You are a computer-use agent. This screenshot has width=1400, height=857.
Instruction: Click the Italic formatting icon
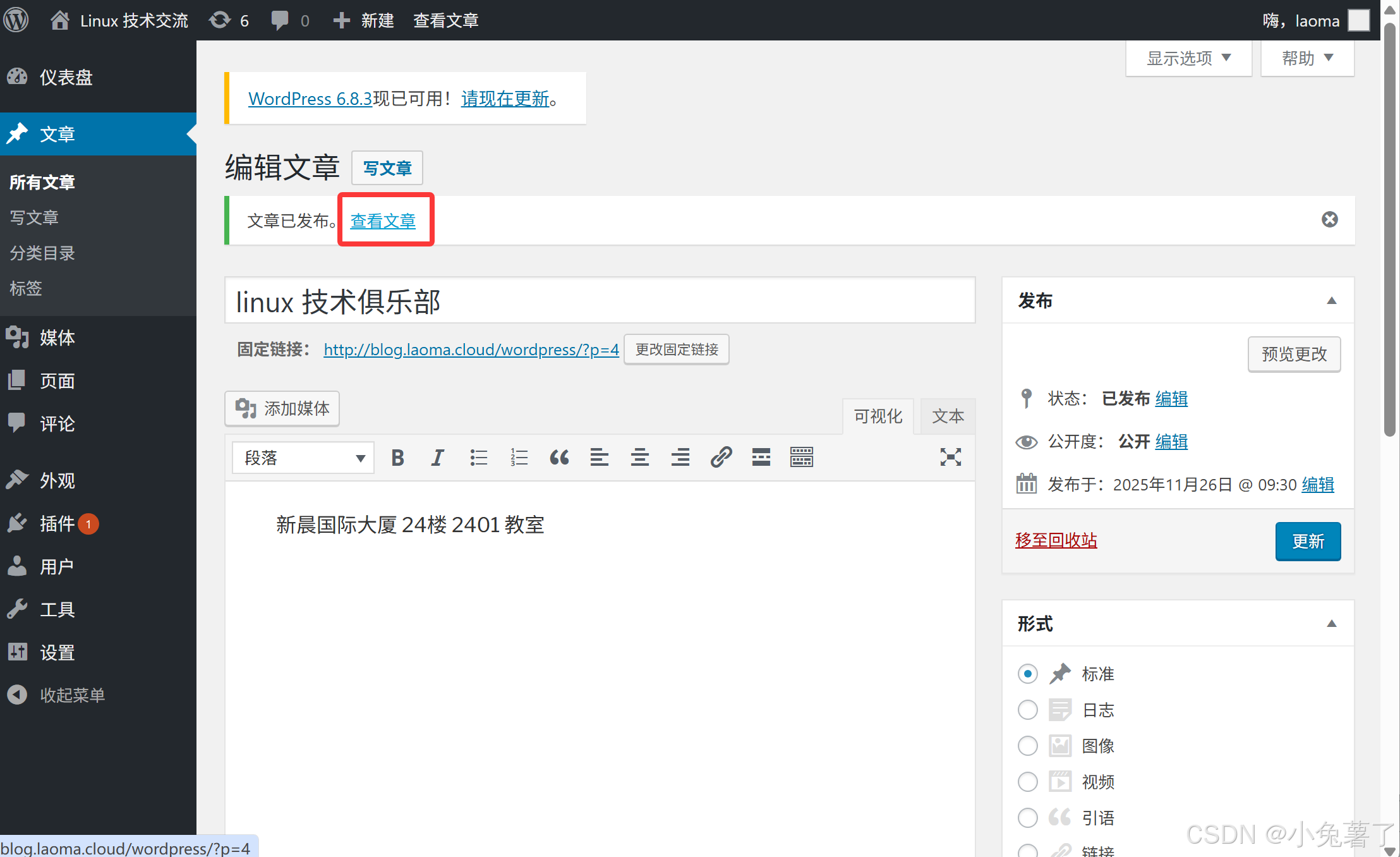(x=437, y=458)
